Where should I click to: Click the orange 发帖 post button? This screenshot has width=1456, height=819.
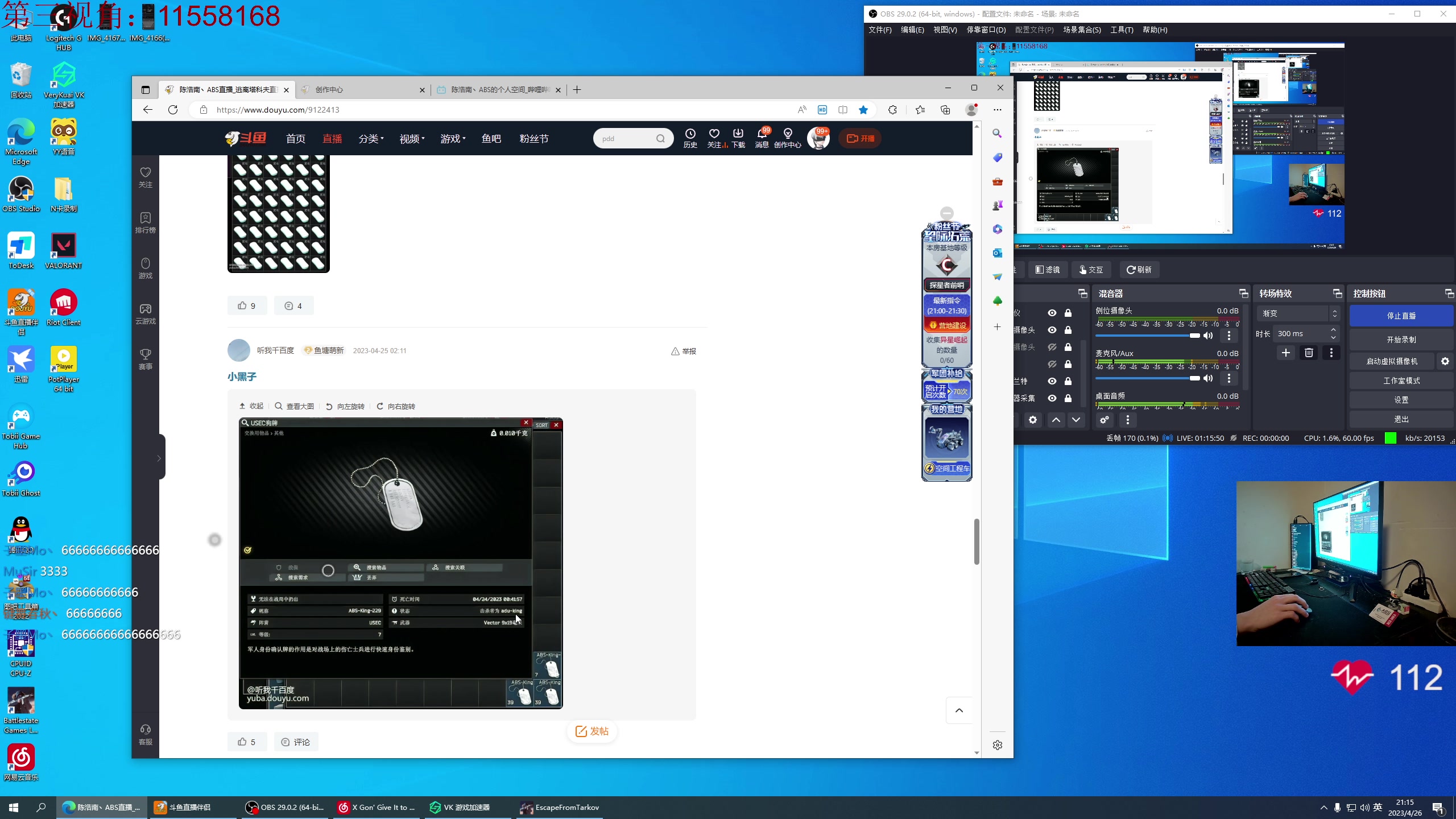591,731
